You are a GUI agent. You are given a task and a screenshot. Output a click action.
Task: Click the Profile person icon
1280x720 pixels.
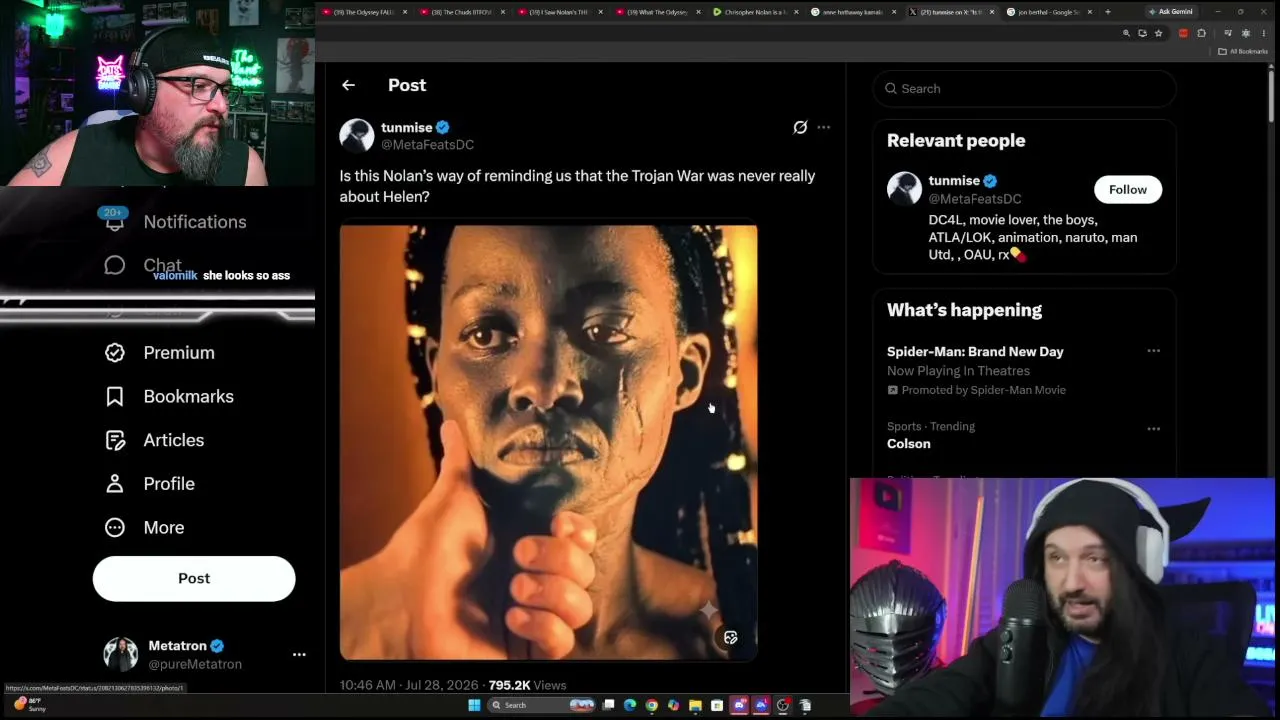115,484
